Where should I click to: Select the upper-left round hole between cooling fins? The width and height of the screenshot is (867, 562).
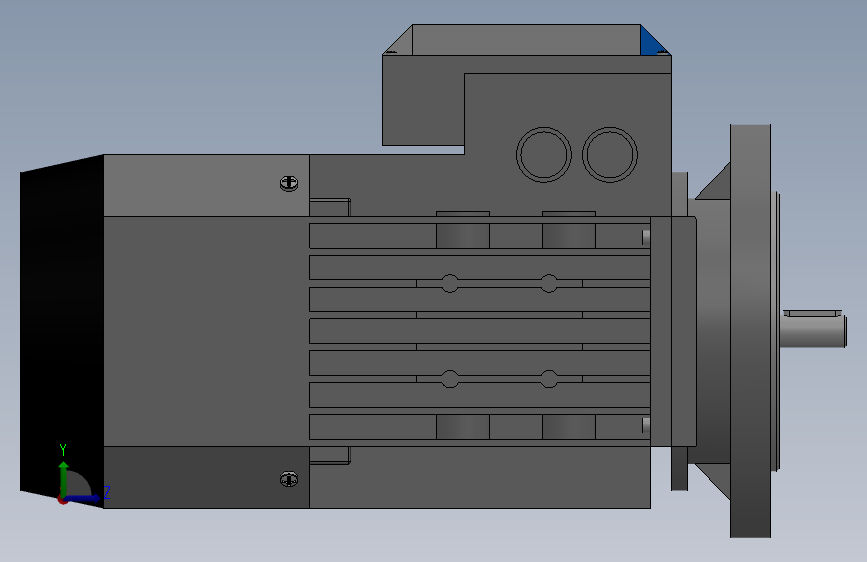pyautogui.click(x=450, y=283)
